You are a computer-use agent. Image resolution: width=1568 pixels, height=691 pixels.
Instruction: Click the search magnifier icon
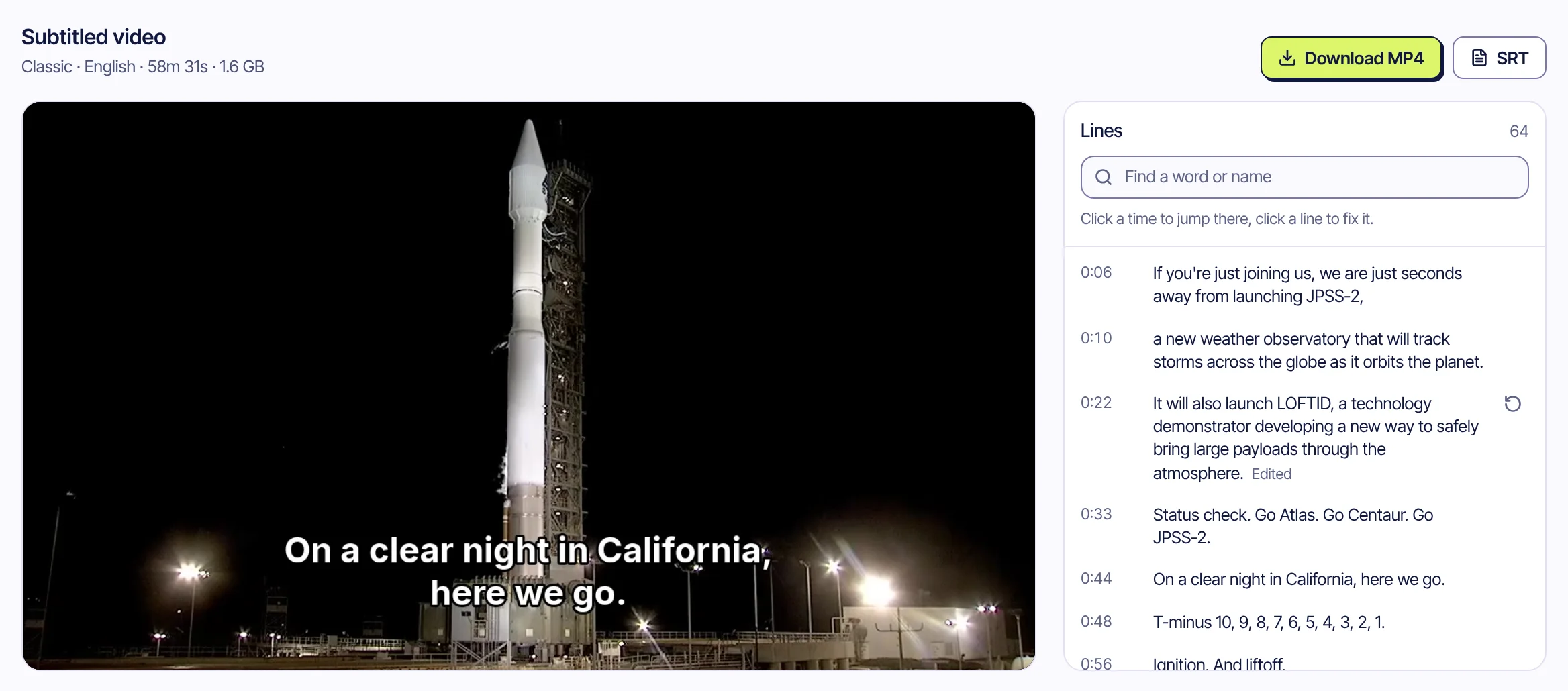click(x=1104, y=177)
